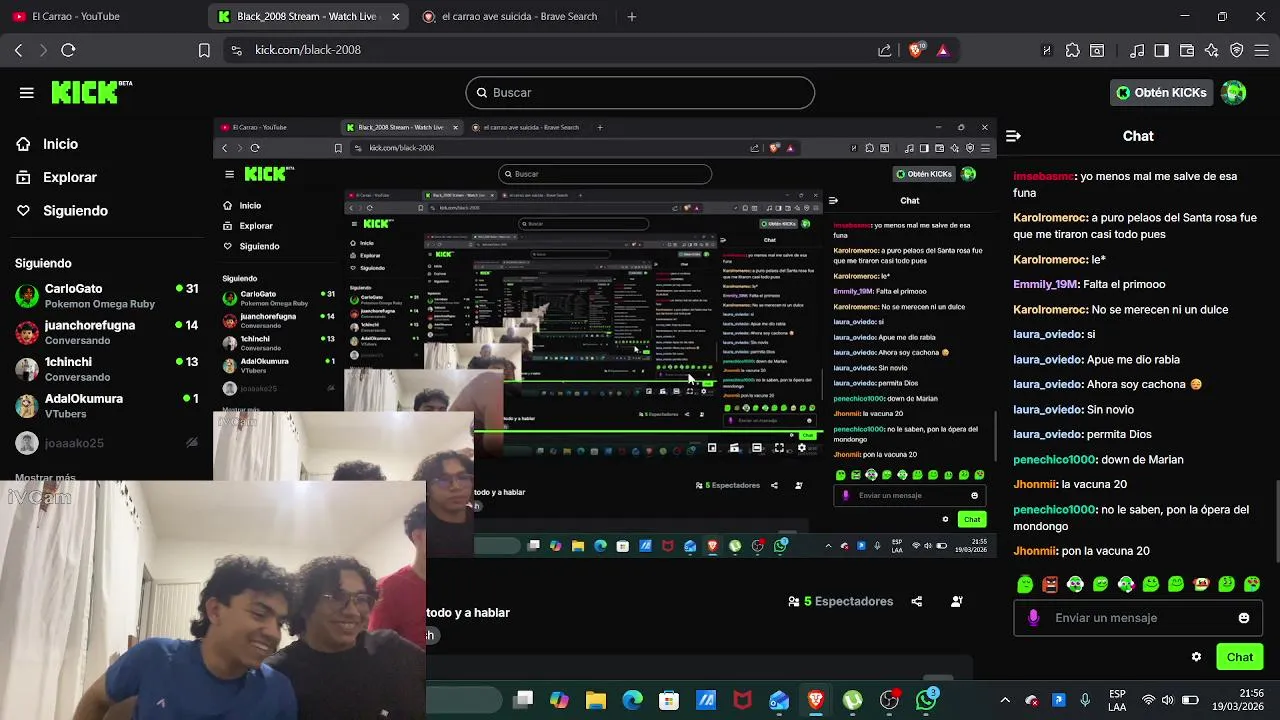The width and height of the screenshot is (1280, 720).
Task: Open File Explorer from the taskbar
Action: click(x=595, y=701)
